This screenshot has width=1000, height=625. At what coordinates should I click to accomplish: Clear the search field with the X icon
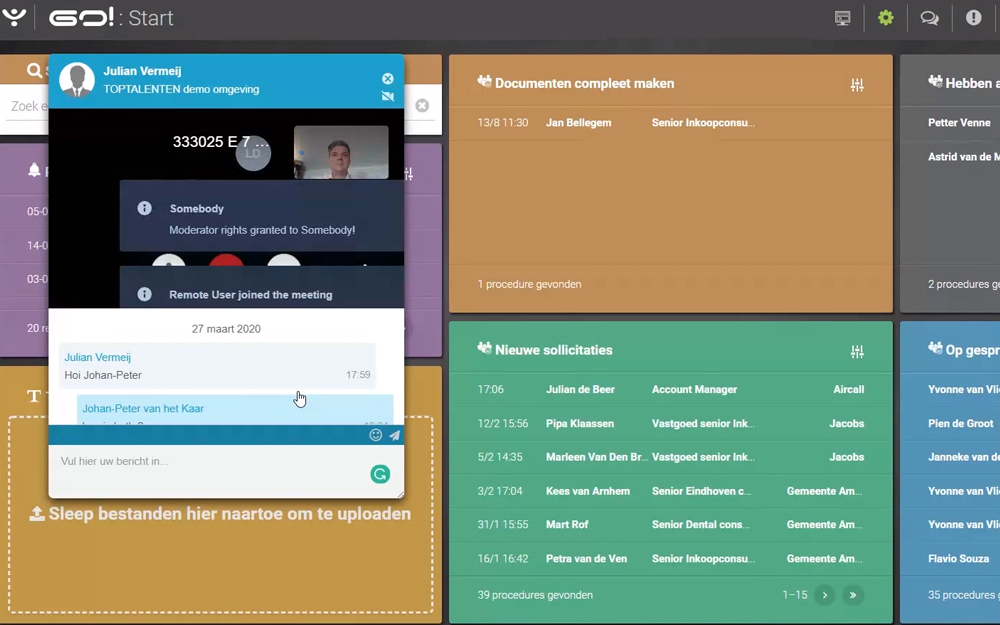tap(422, 106)
